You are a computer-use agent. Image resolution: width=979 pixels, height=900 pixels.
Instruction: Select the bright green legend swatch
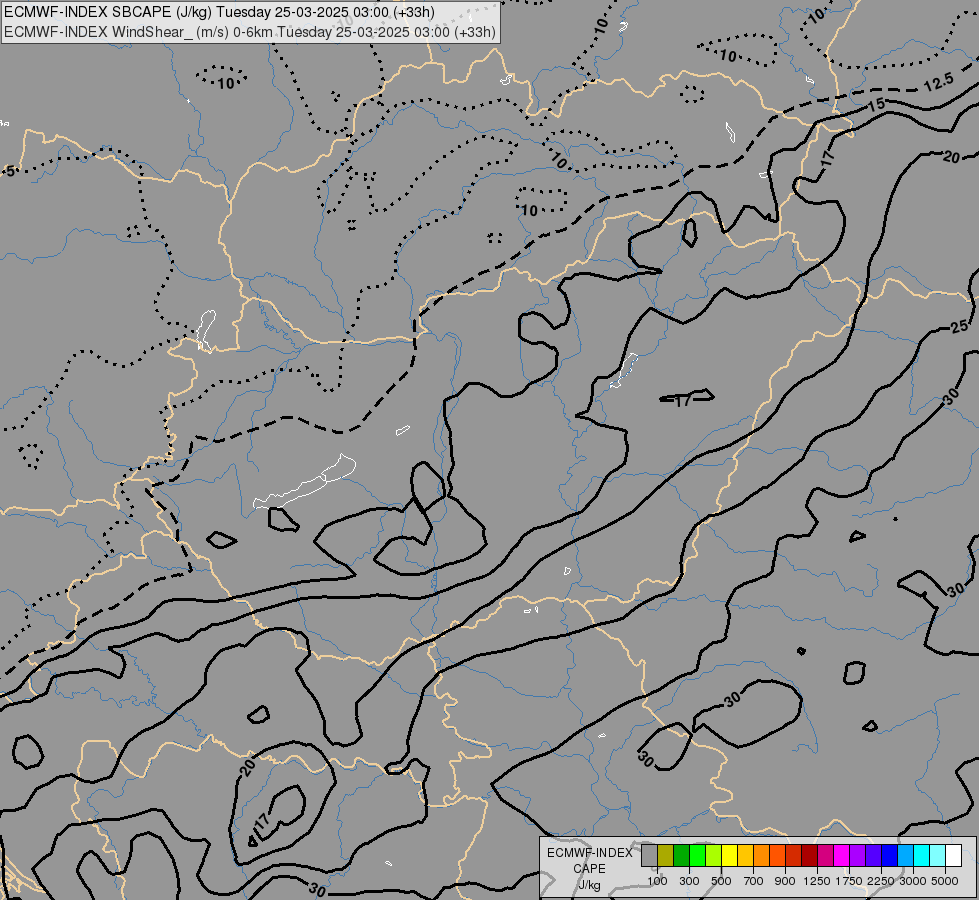pos(697,856)
